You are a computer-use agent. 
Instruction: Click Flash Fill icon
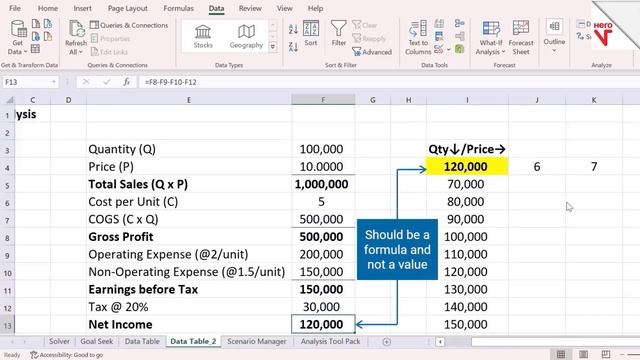[x=439, y=24]
